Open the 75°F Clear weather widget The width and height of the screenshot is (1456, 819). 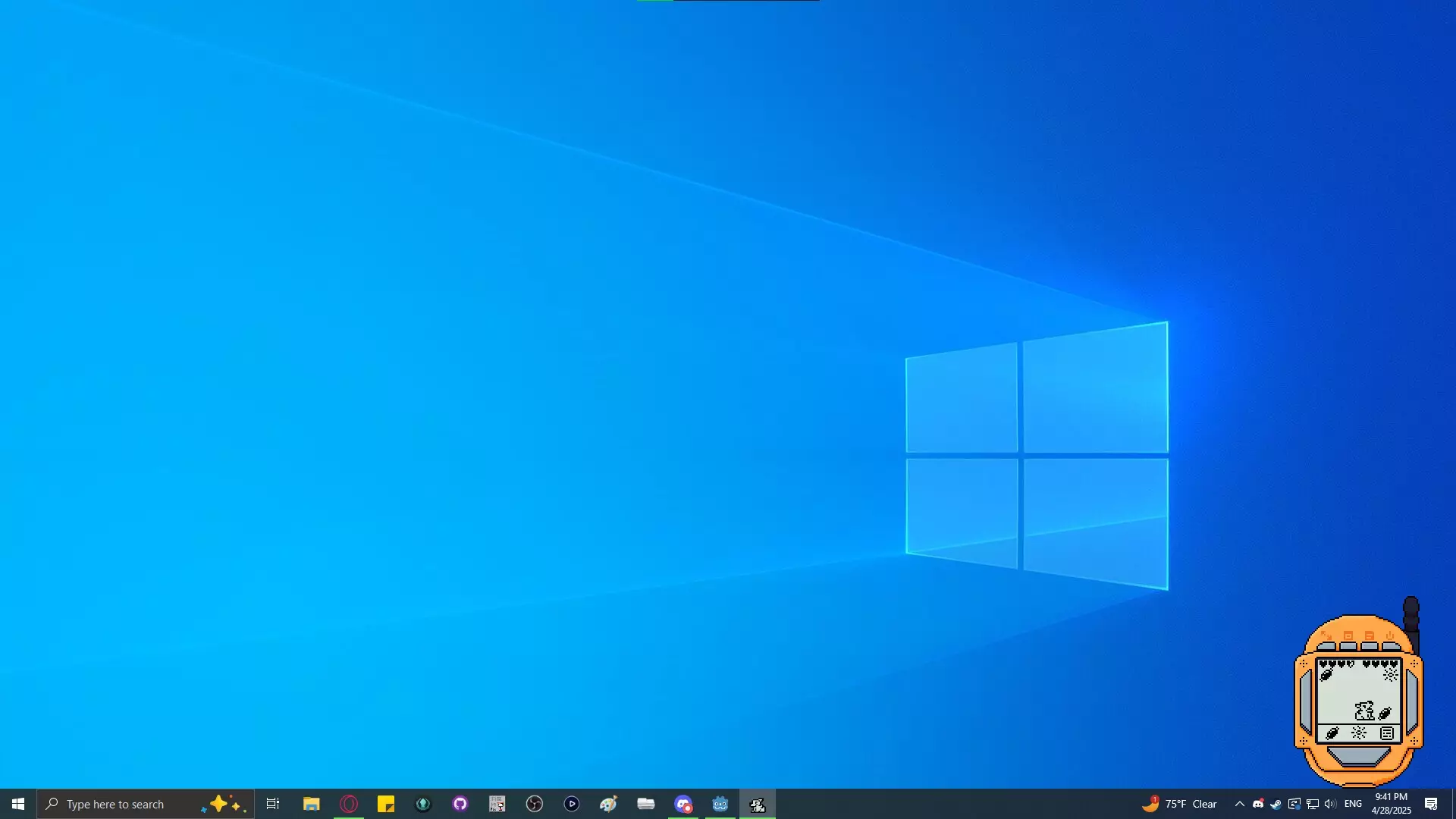tap(1179, 804)
